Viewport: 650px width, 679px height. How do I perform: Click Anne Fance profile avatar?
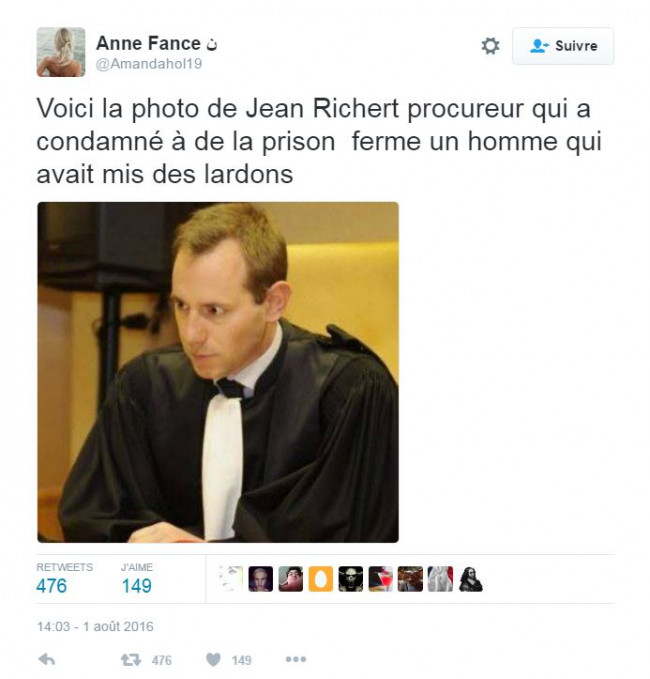coord(61,52)
